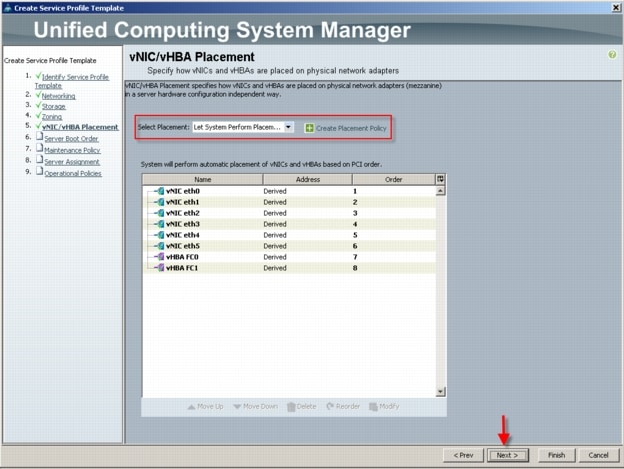The width and height of the screenshot is (624, 469).
Task: Click the Move Up arrow icon
Action: click(x=191, y=407)
